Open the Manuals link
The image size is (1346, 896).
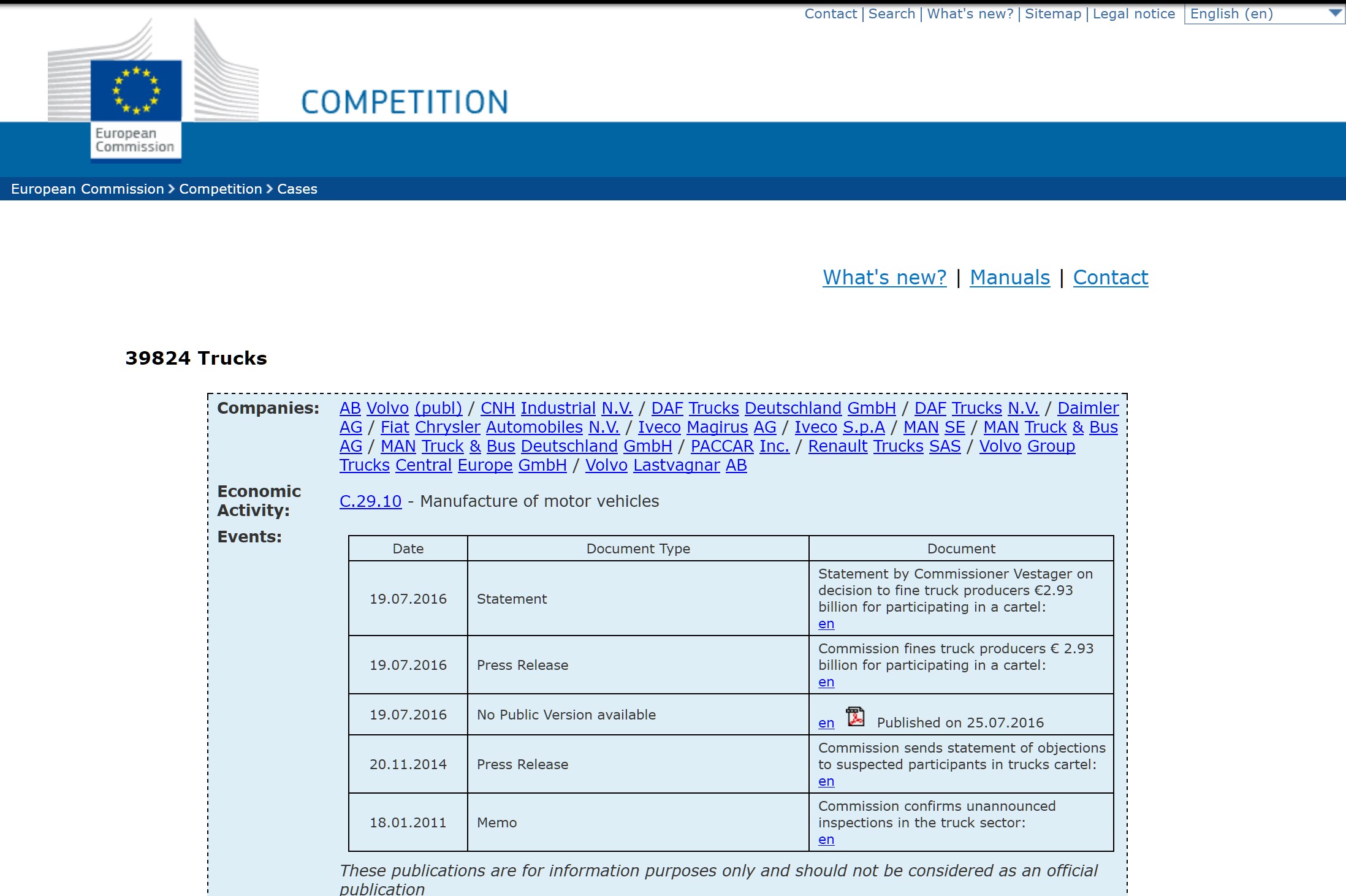click(x=1009, y=278)
